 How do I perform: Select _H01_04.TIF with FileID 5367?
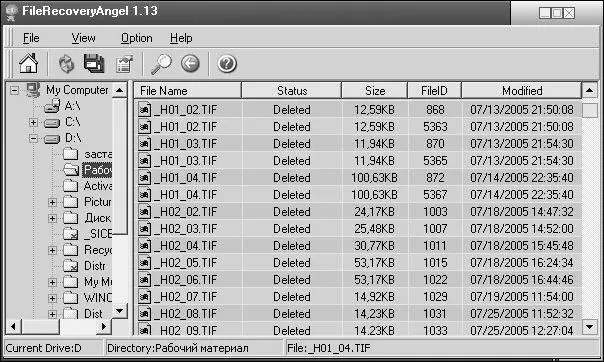point(357,194)
